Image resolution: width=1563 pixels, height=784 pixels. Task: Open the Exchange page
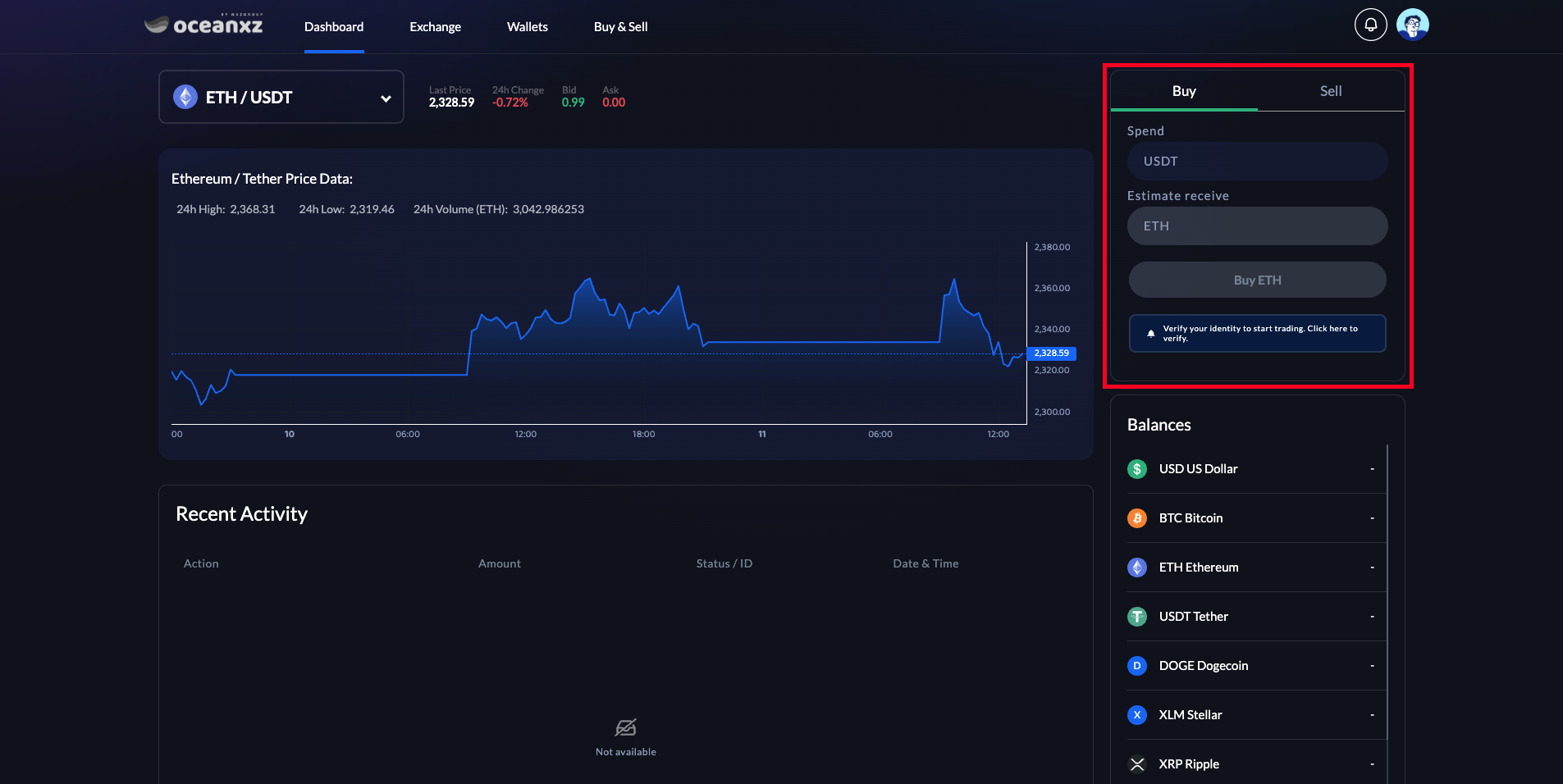436,27
